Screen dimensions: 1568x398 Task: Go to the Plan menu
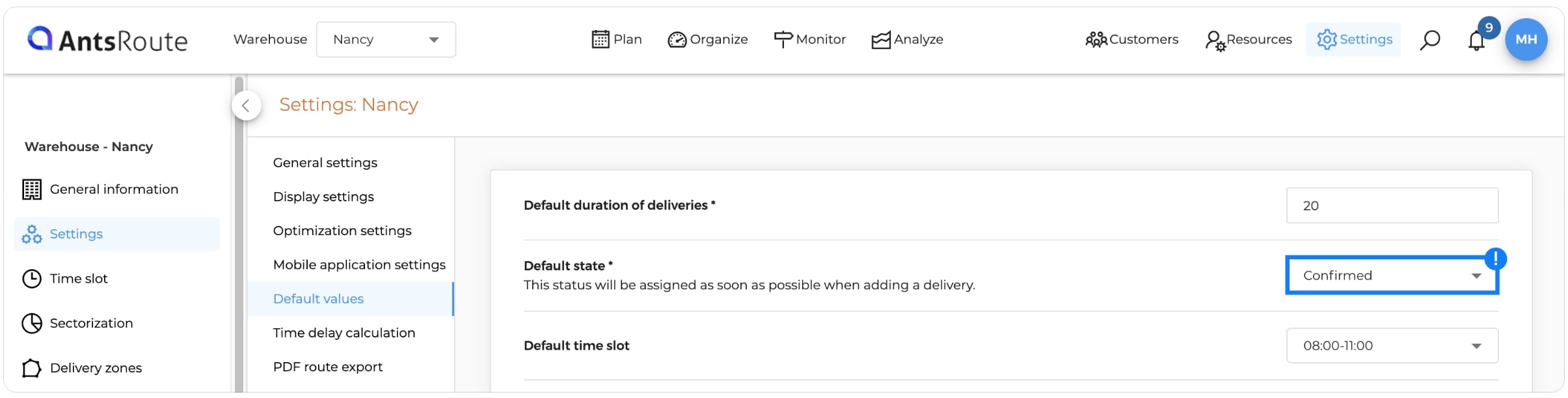point(617,40)
